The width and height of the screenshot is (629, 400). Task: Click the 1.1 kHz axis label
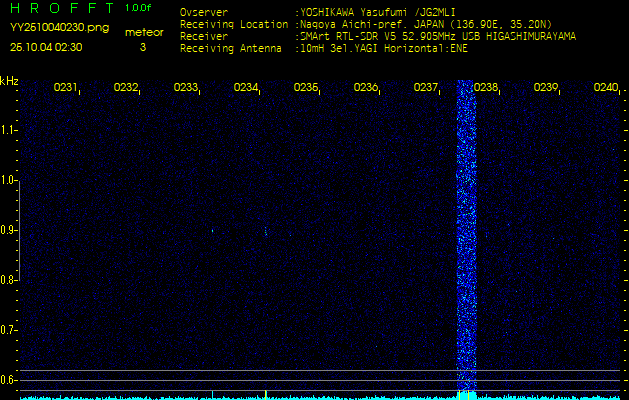coord(7,130)
